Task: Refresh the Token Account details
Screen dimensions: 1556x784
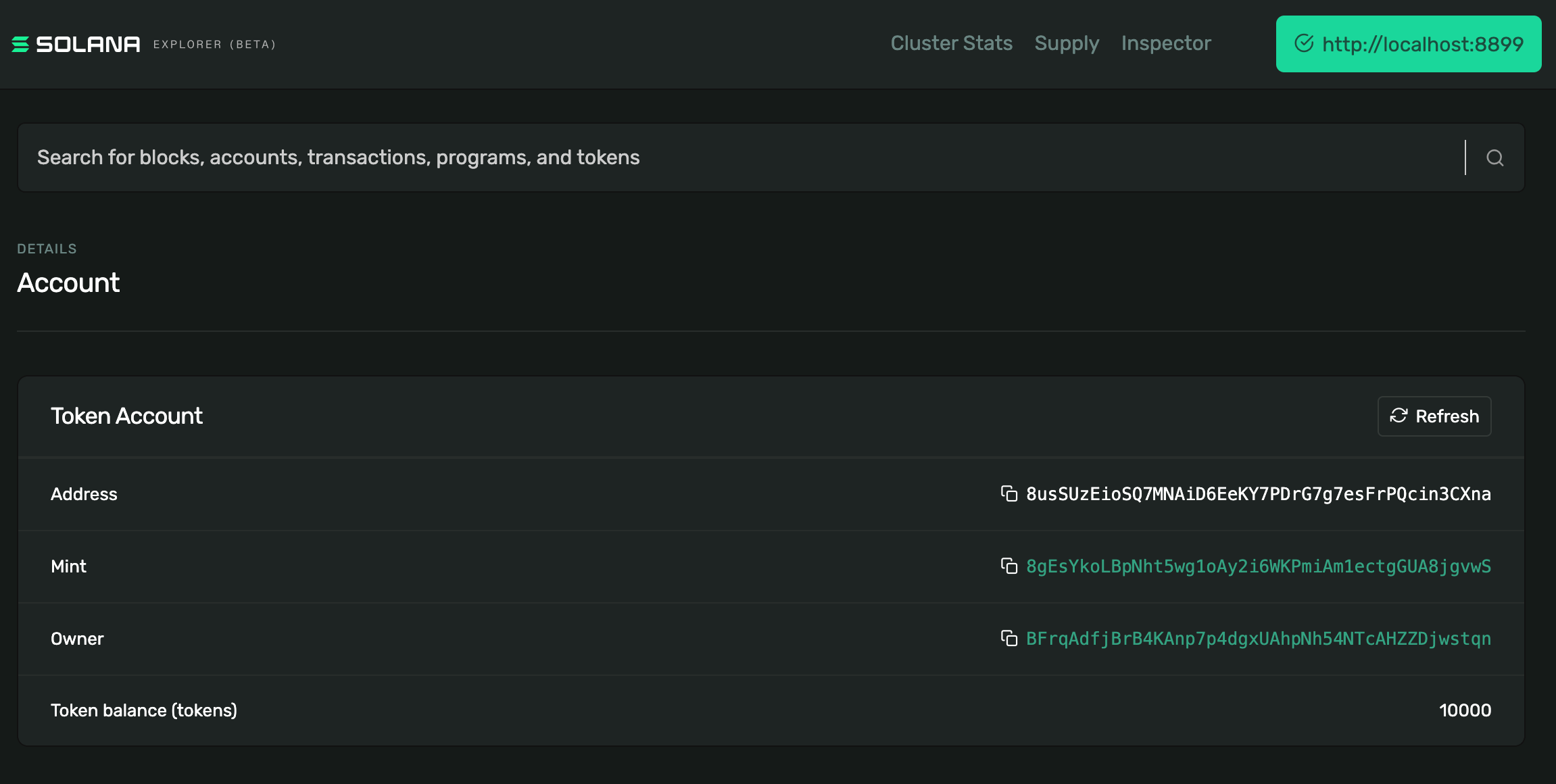Action: coord(1434,416)
